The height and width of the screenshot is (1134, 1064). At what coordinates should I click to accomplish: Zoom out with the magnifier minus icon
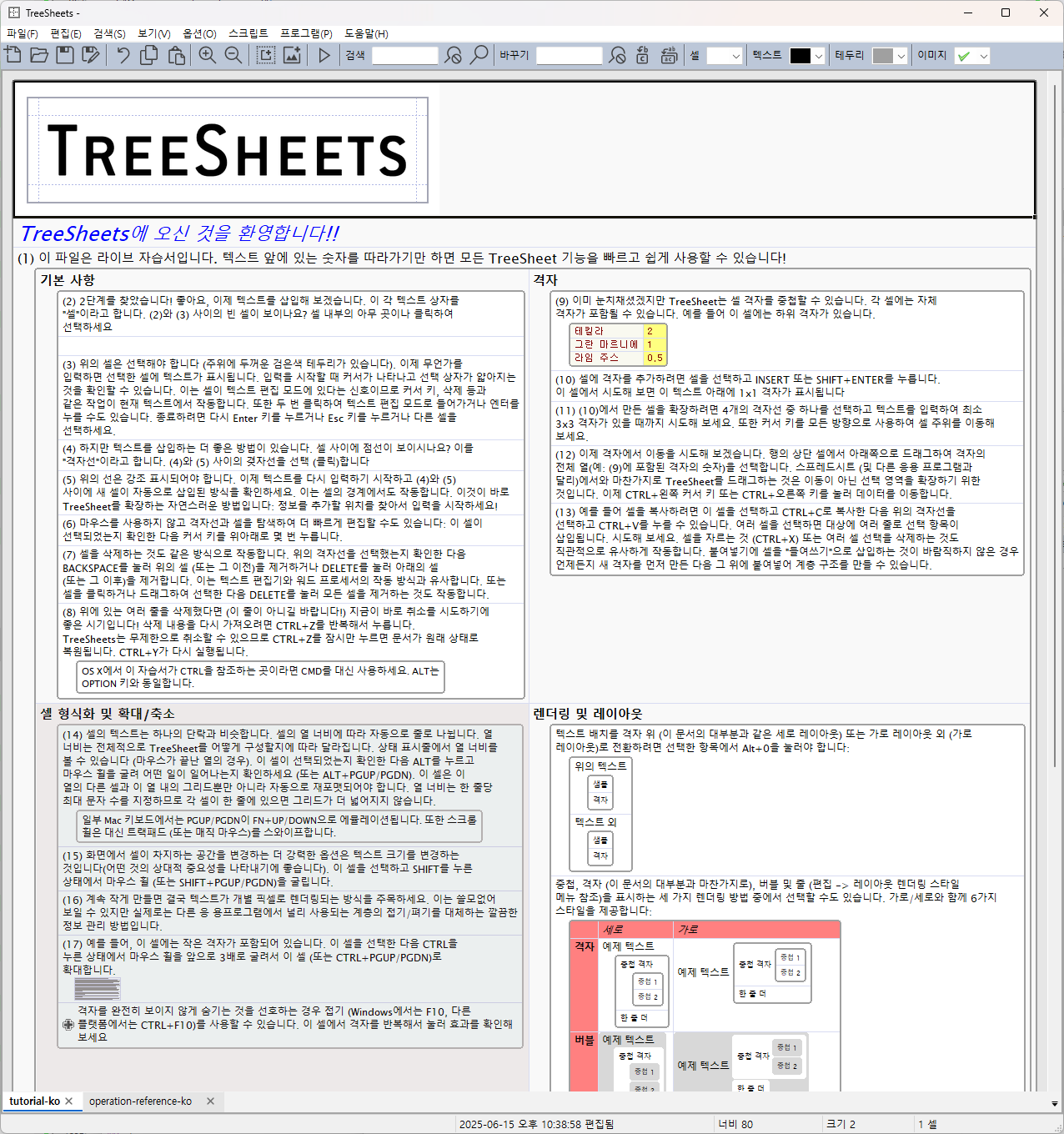coord(233,55)
